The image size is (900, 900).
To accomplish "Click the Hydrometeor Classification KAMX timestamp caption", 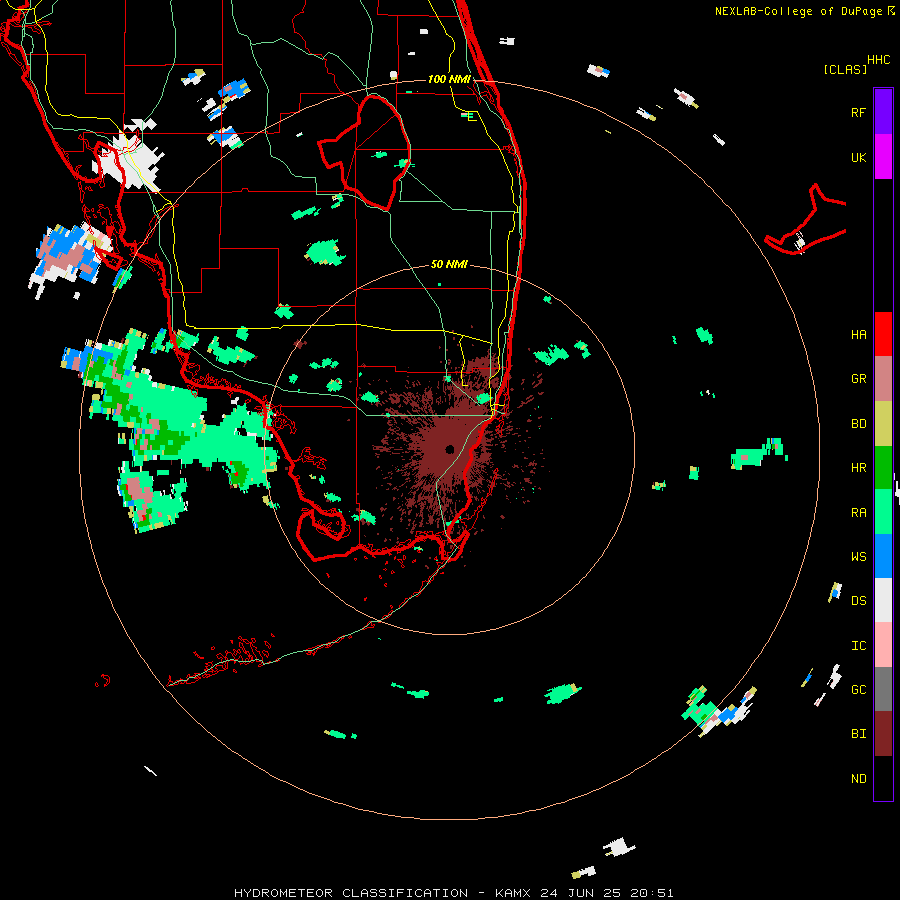I will point(453,893).
